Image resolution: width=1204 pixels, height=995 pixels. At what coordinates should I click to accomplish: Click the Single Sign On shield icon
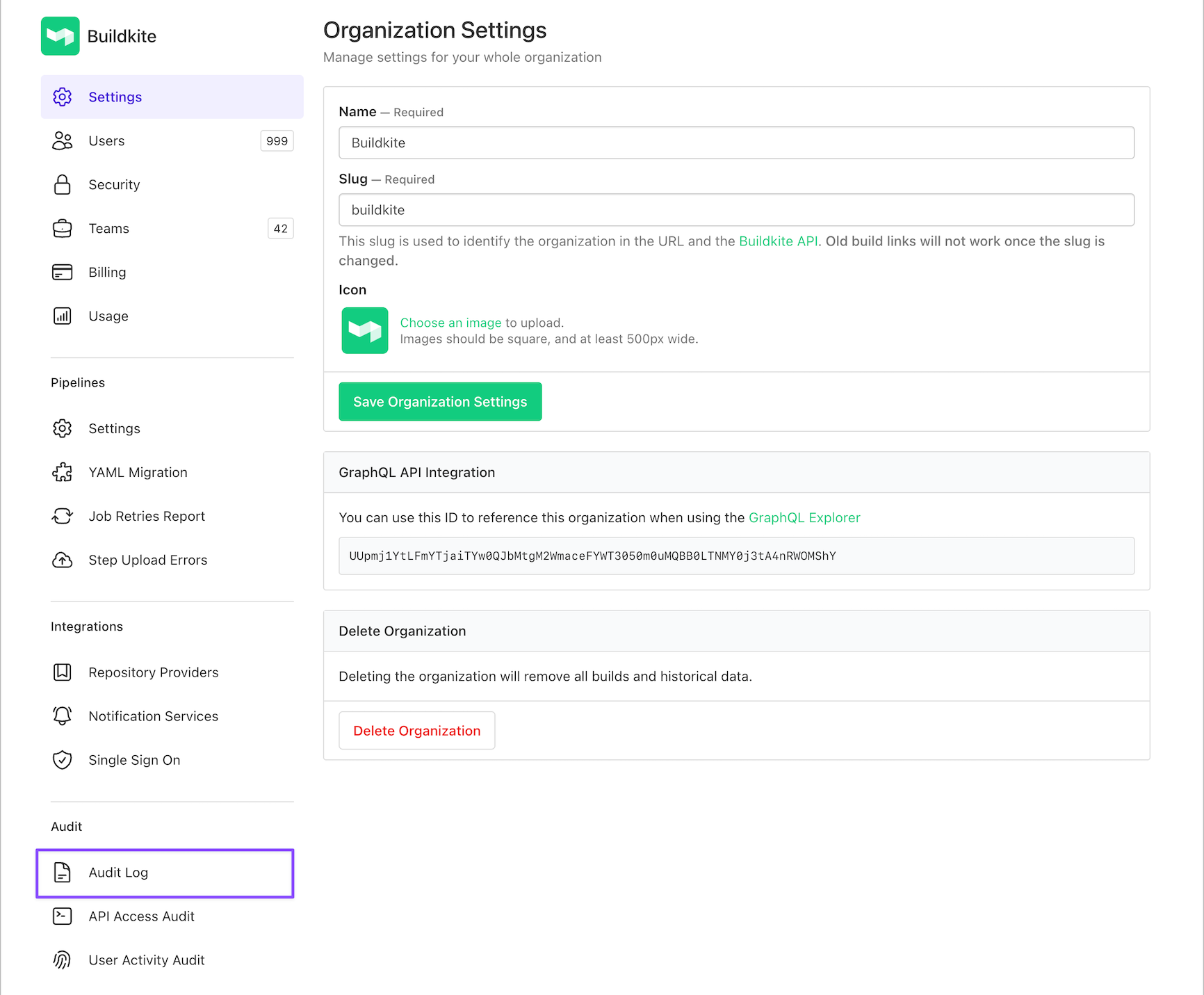coord(63,759)
